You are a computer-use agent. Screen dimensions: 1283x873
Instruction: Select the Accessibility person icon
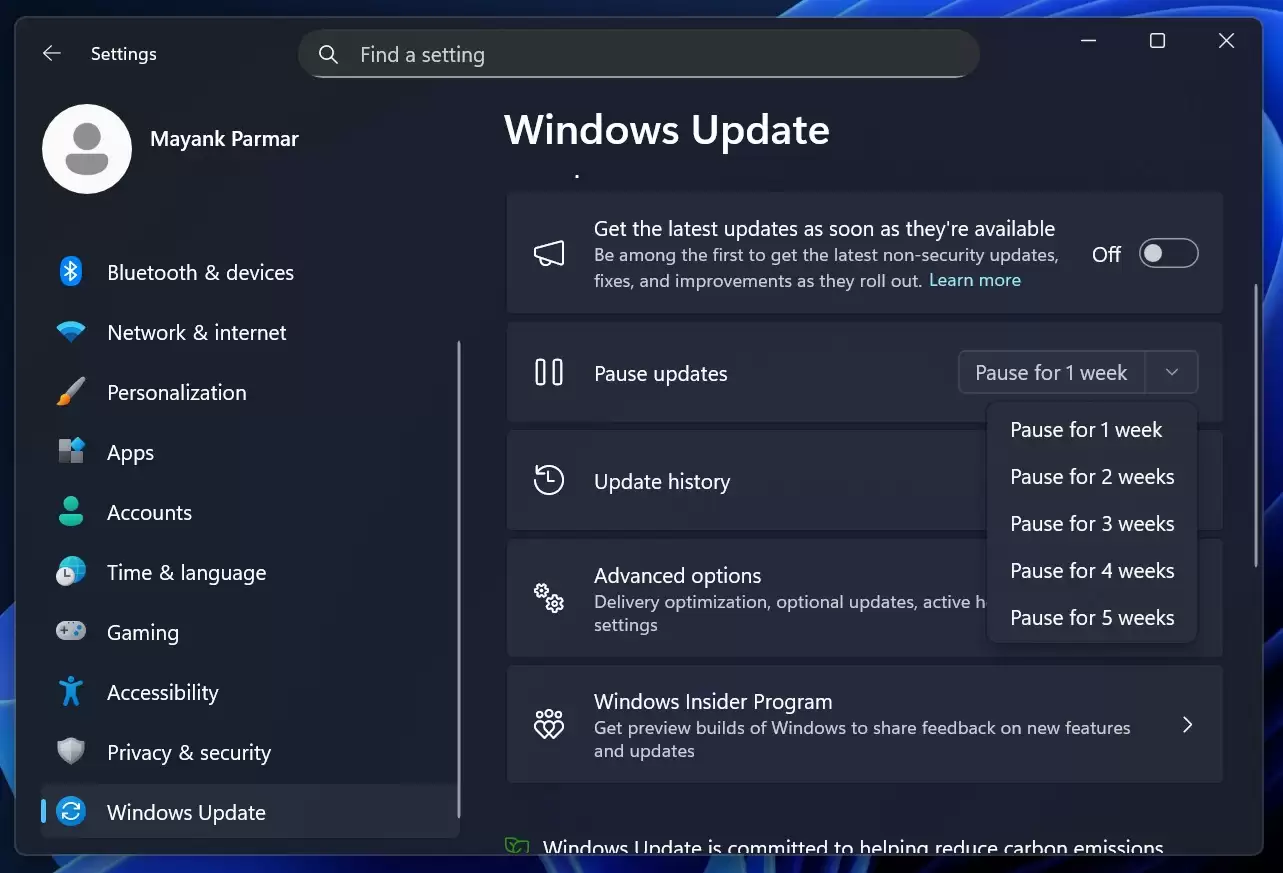point(70,692)
